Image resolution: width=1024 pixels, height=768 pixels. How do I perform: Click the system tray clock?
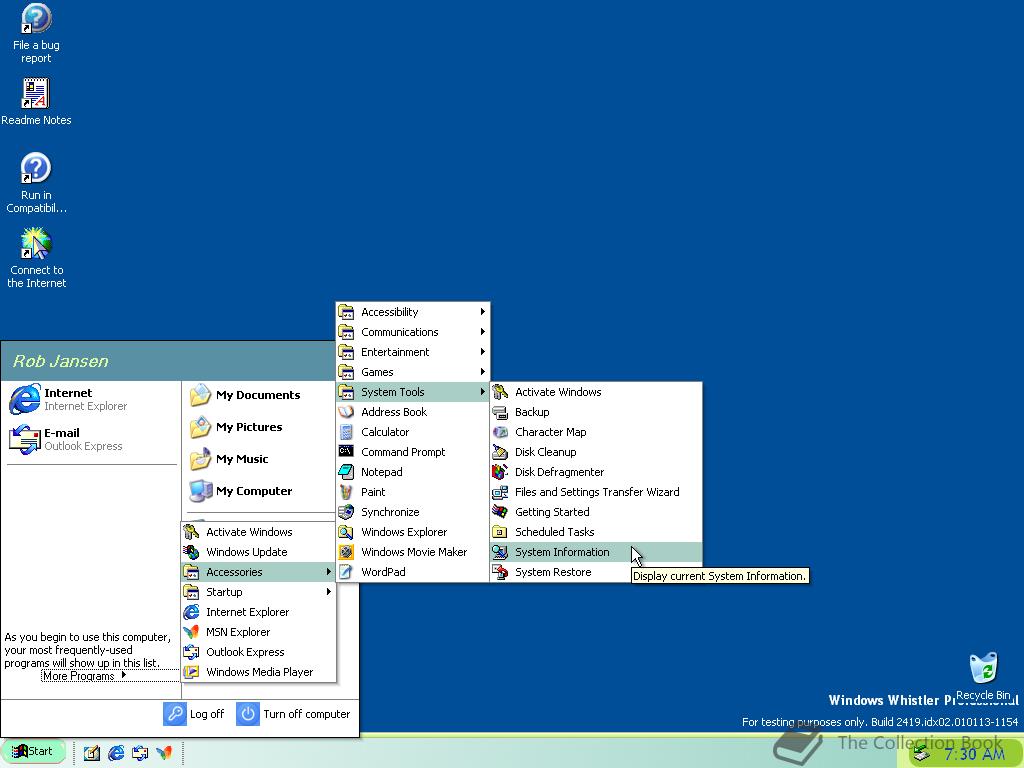(x=974, y=754)
